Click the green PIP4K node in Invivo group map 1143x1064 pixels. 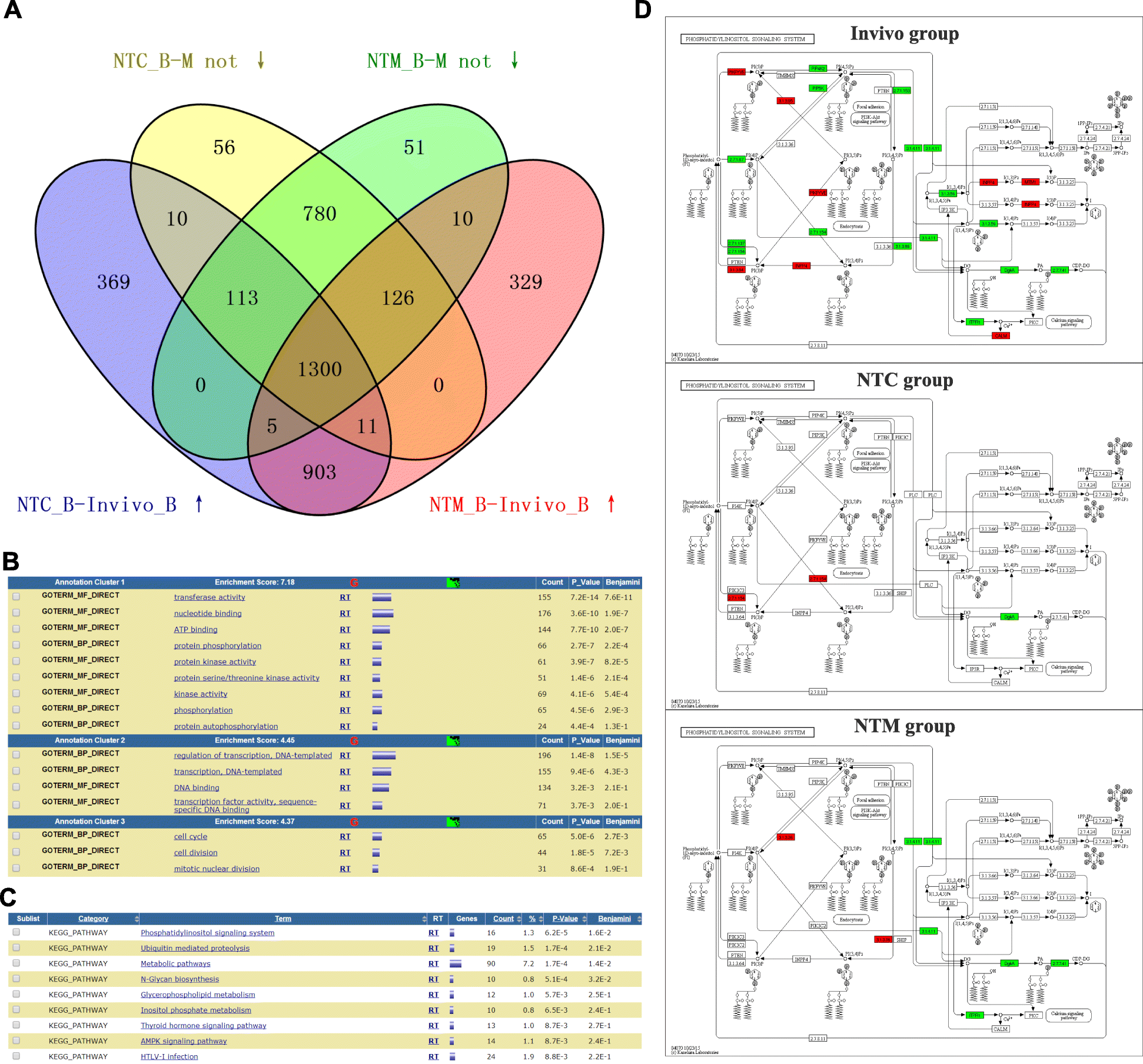pos(818,69)
